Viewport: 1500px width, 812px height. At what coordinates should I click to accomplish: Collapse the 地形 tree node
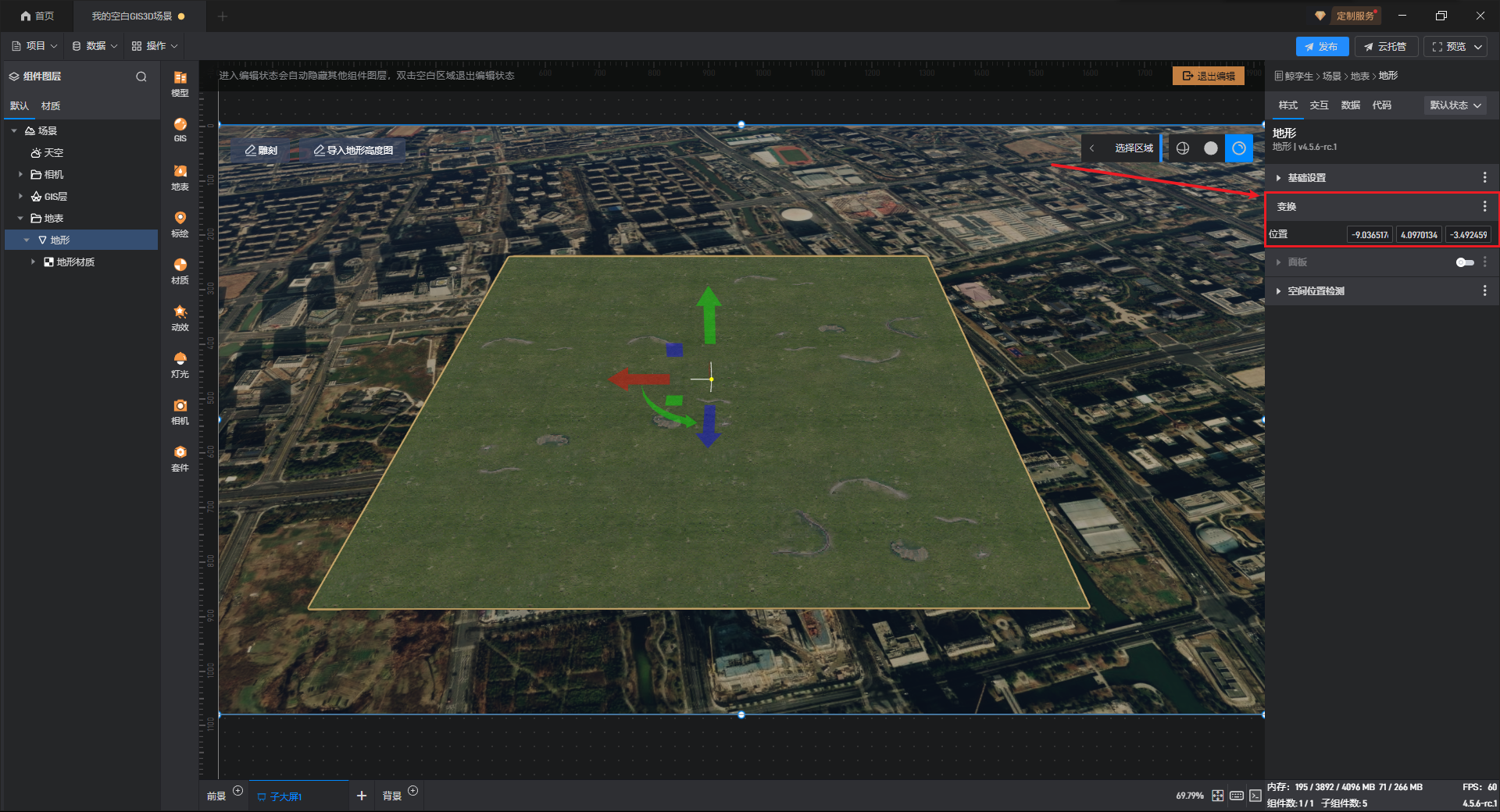tap(27, 240)
